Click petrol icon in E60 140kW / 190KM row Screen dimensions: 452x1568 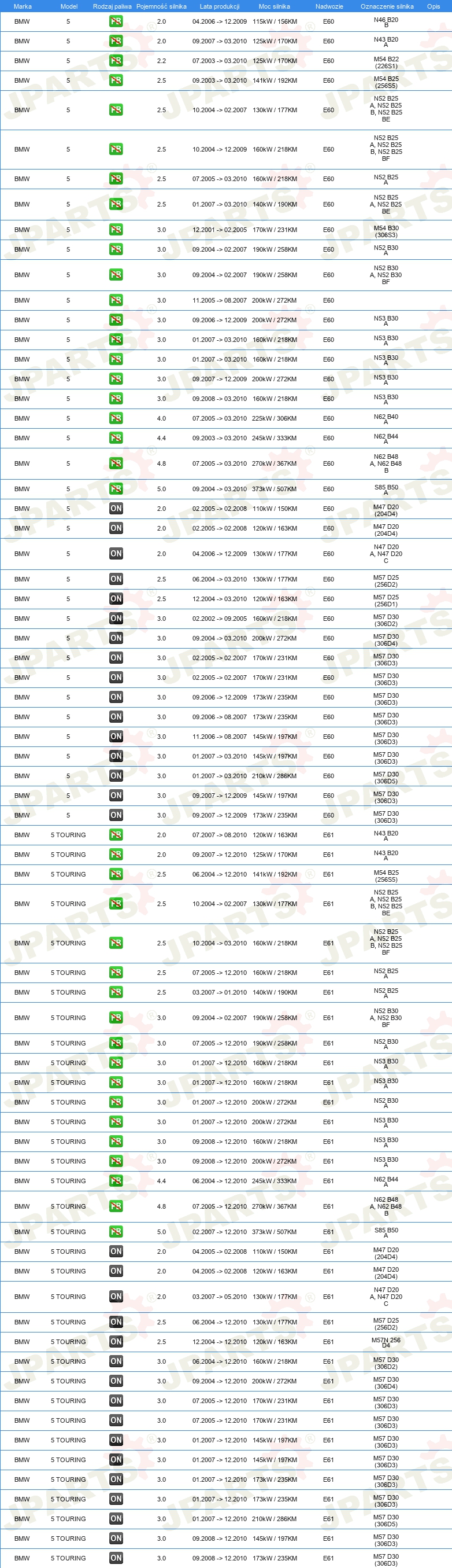[x=116, y=204]
